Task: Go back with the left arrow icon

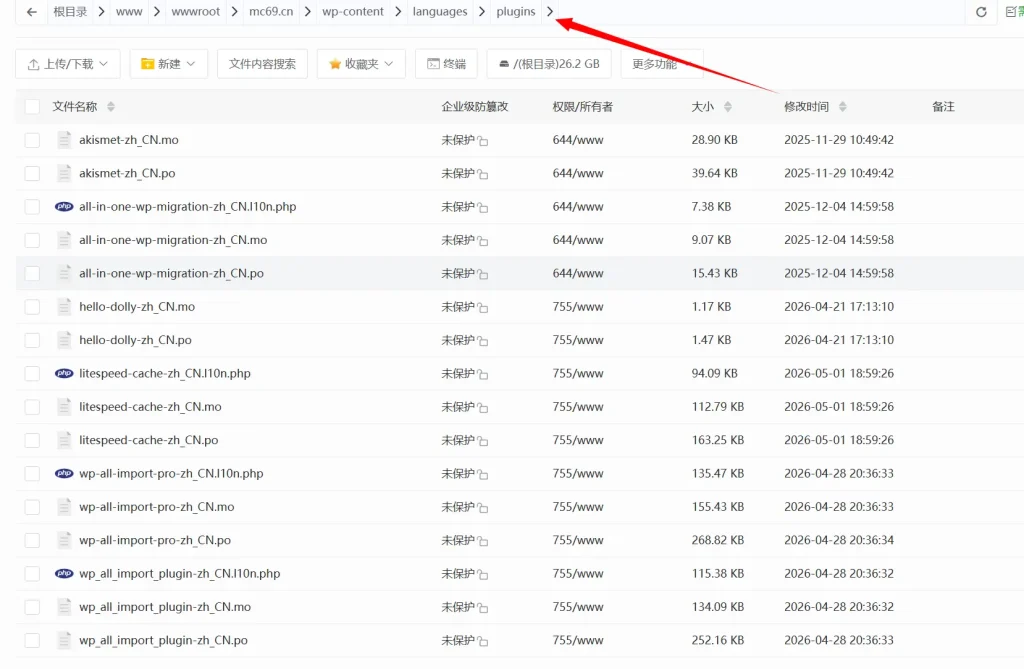Action: (31, 12)
